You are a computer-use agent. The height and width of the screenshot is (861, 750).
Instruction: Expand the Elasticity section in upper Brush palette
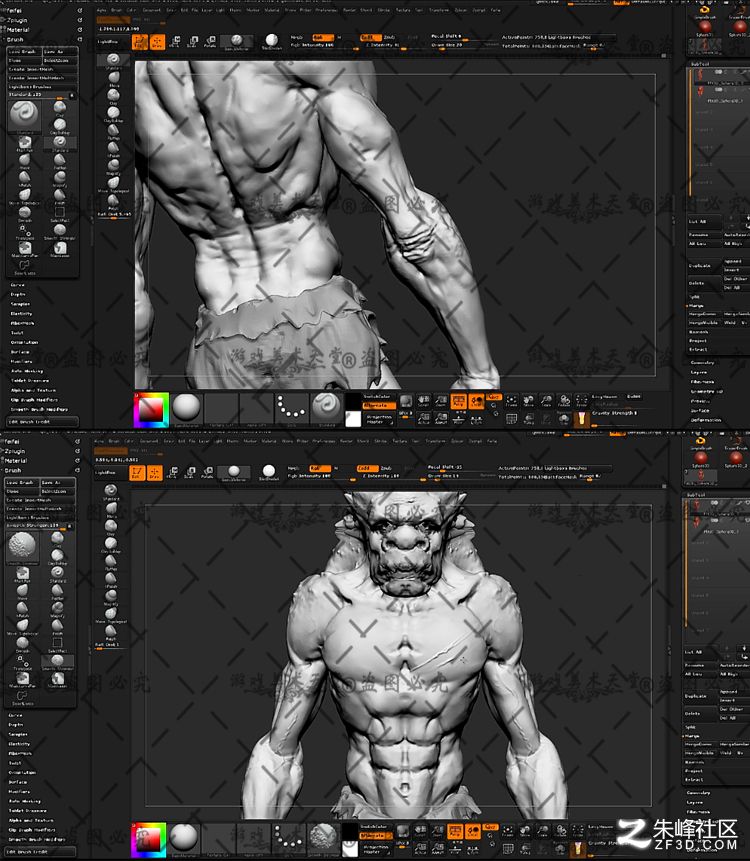[x=21, y=314]
